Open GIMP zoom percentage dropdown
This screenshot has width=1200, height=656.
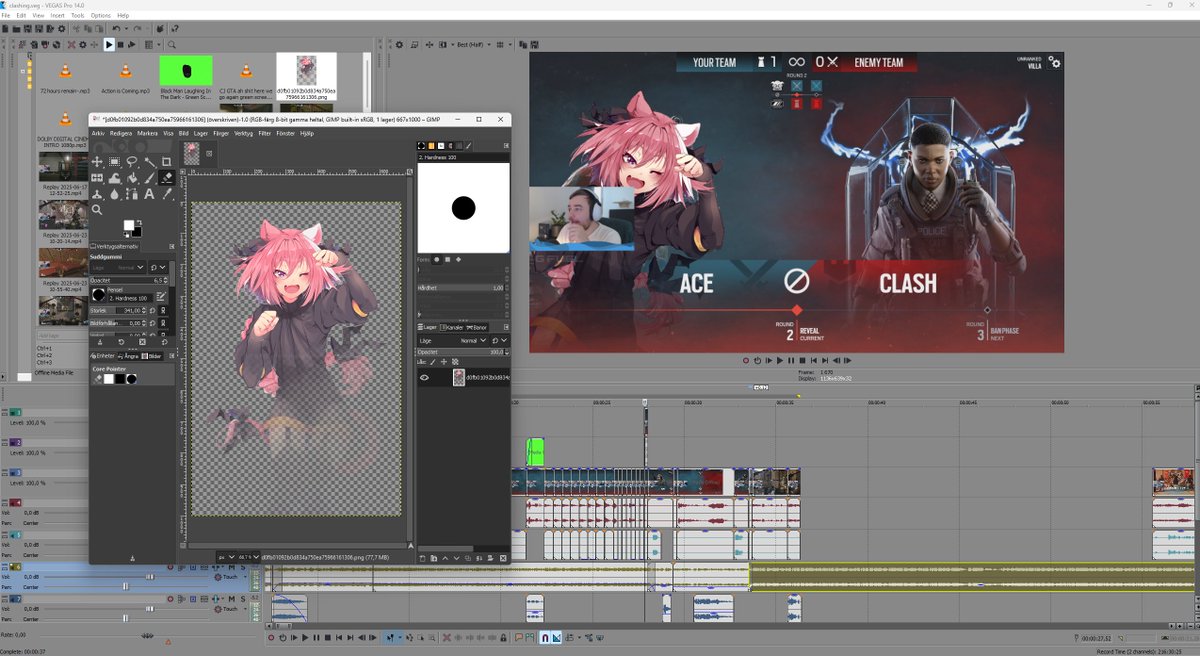(249, 557)
